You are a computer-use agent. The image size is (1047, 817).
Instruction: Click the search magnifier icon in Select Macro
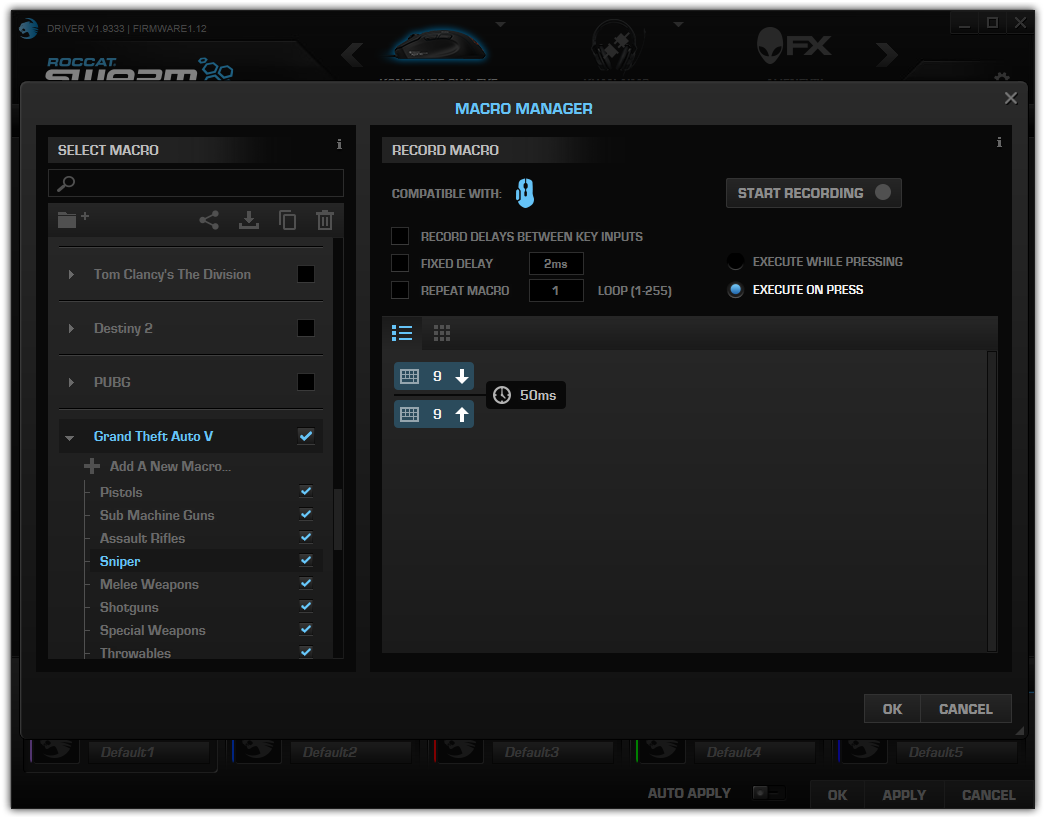(x=66, y=184)
